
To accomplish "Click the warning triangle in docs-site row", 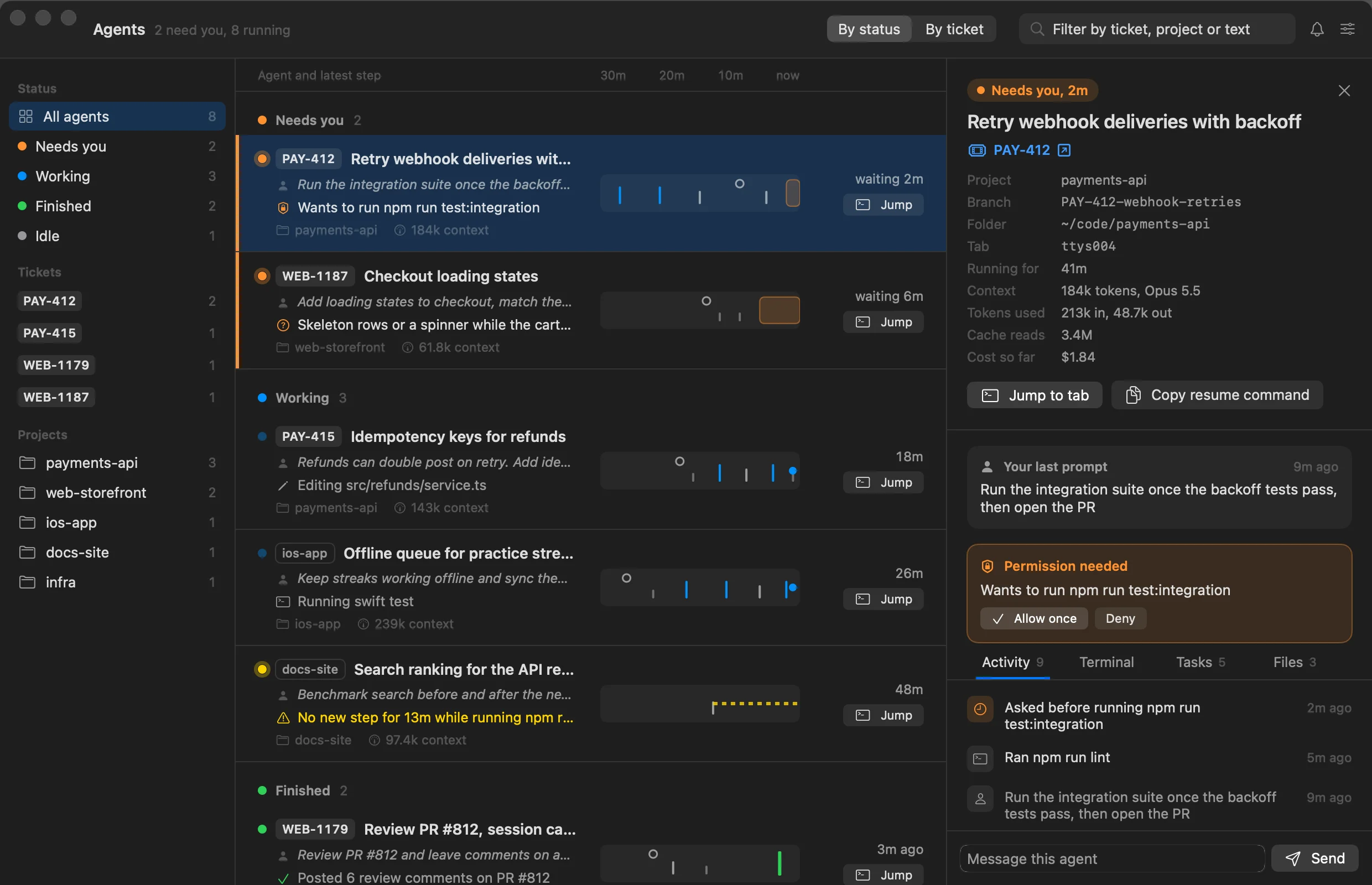I will click(x=283, y=718).
